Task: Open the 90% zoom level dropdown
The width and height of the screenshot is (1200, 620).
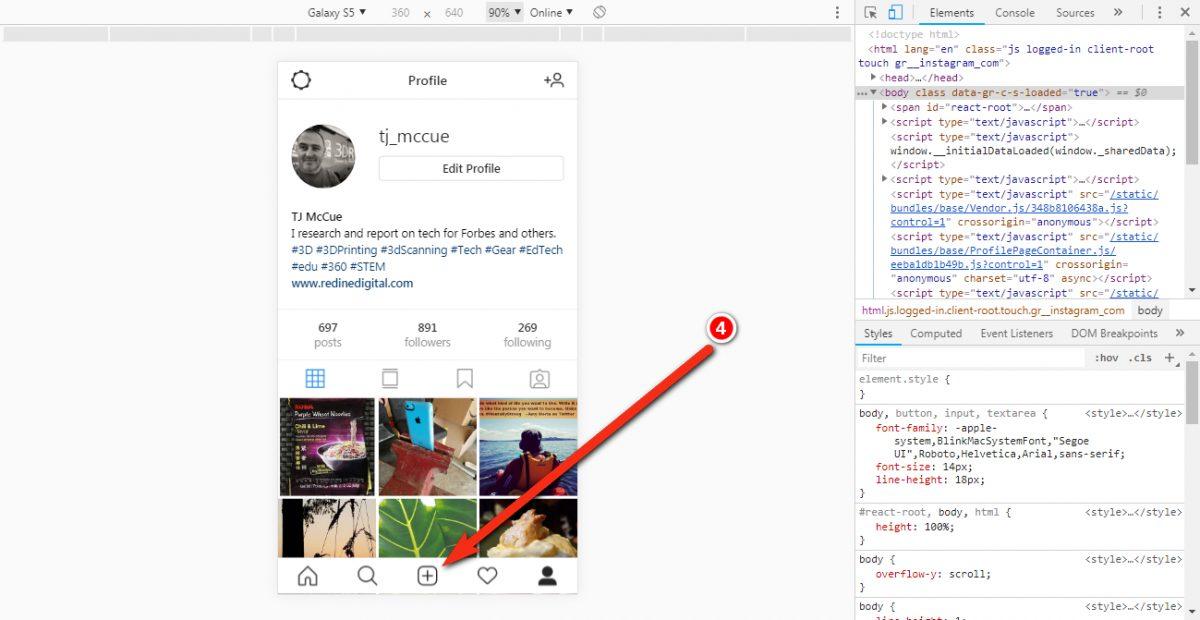Action: (x=505, y=12)
